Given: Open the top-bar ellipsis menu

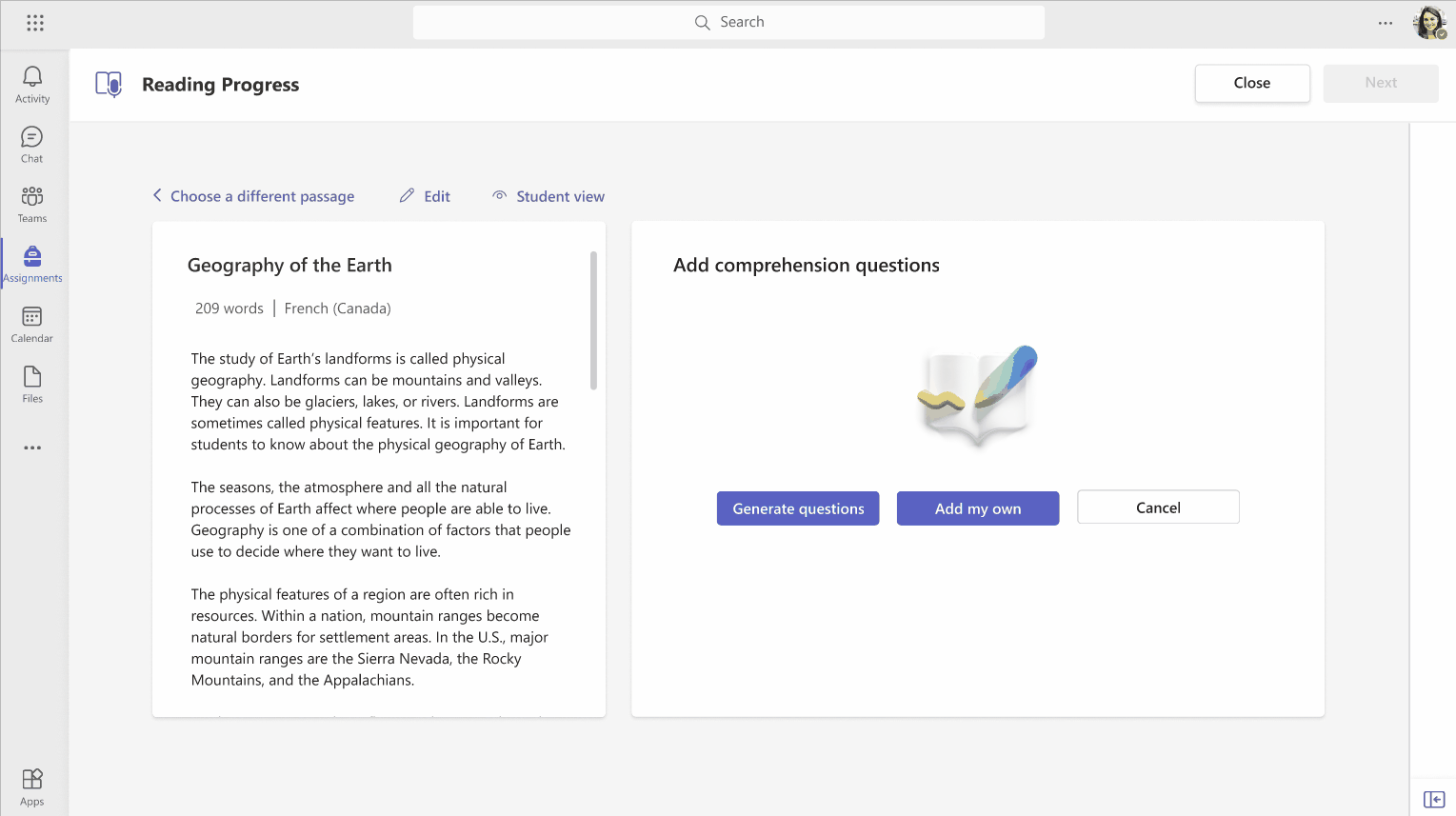Looking at the screenshot, I should tap(1385, 23).
